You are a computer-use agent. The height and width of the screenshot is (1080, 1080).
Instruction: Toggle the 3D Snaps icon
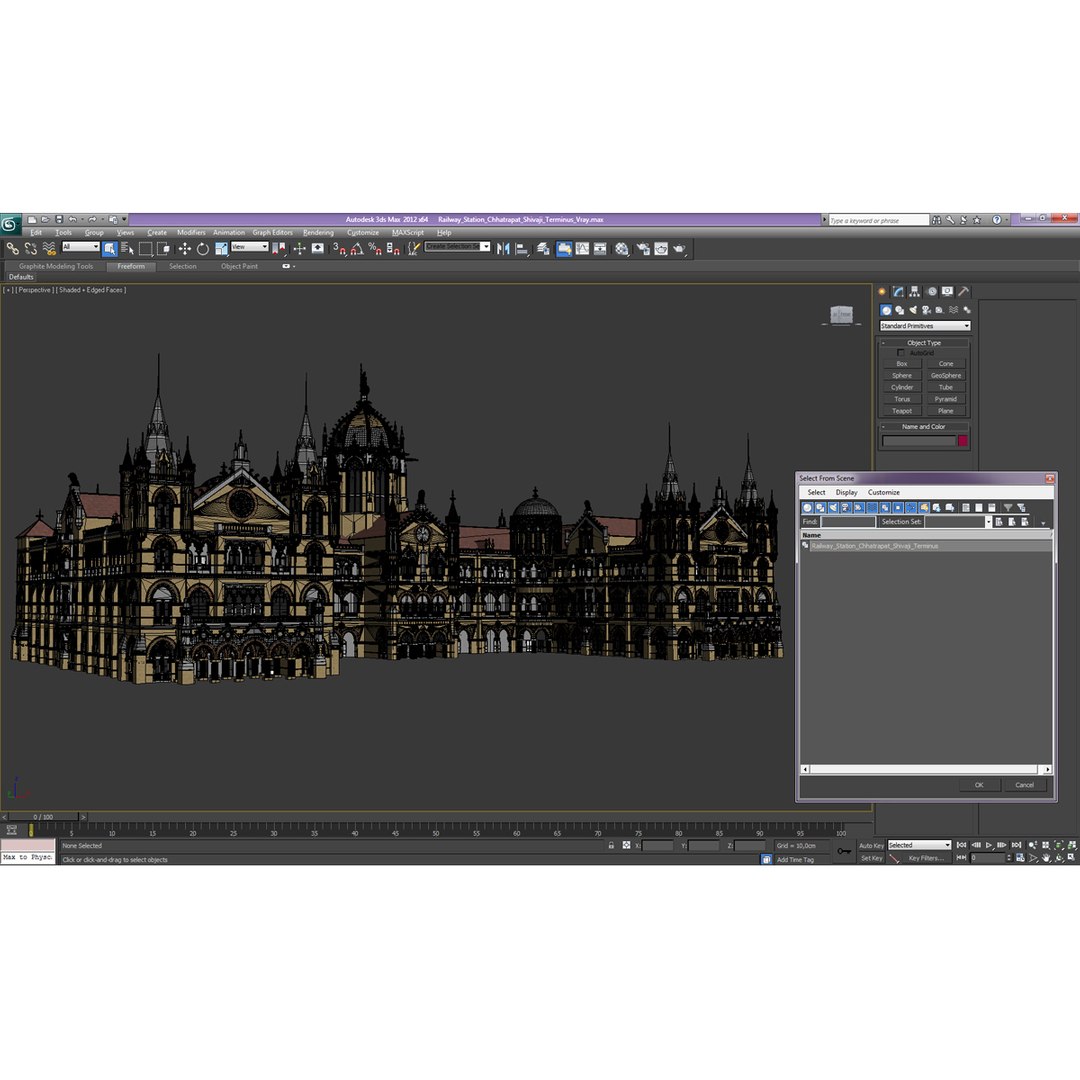[339, 249]
